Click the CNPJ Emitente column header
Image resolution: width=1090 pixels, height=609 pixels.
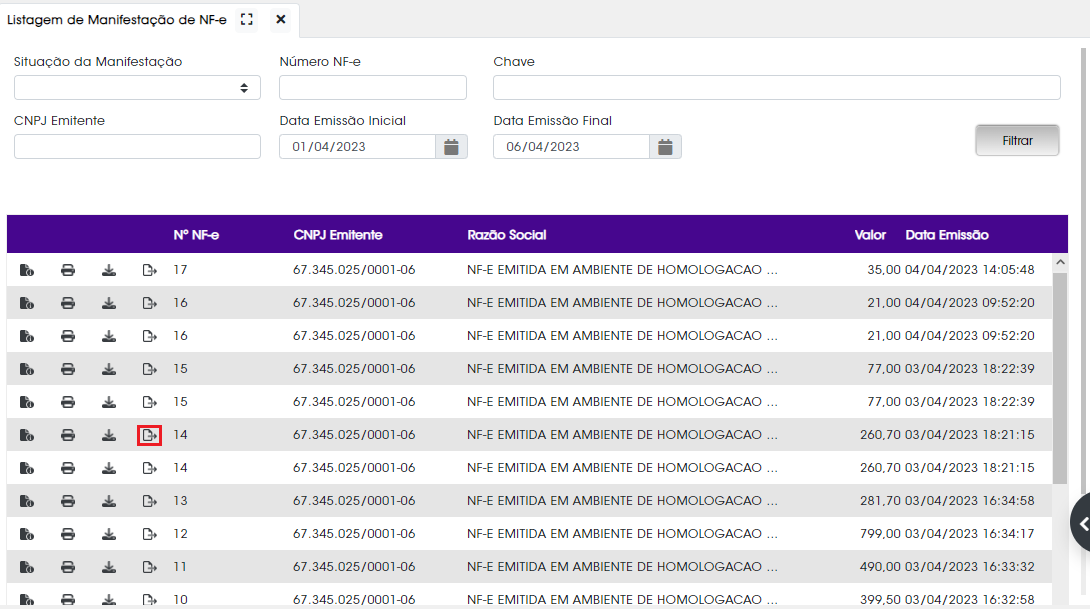(338, 235)
